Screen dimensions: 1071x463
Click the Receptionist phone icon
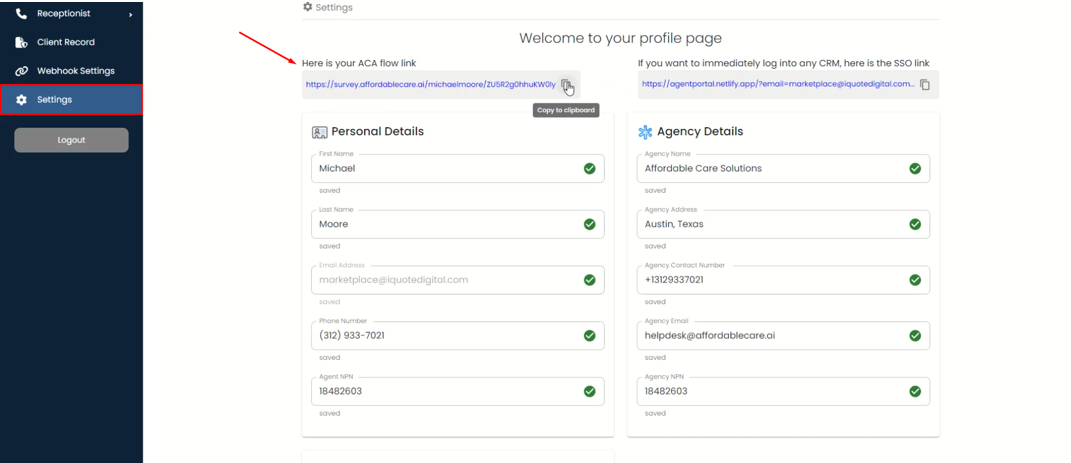point(21,13)
